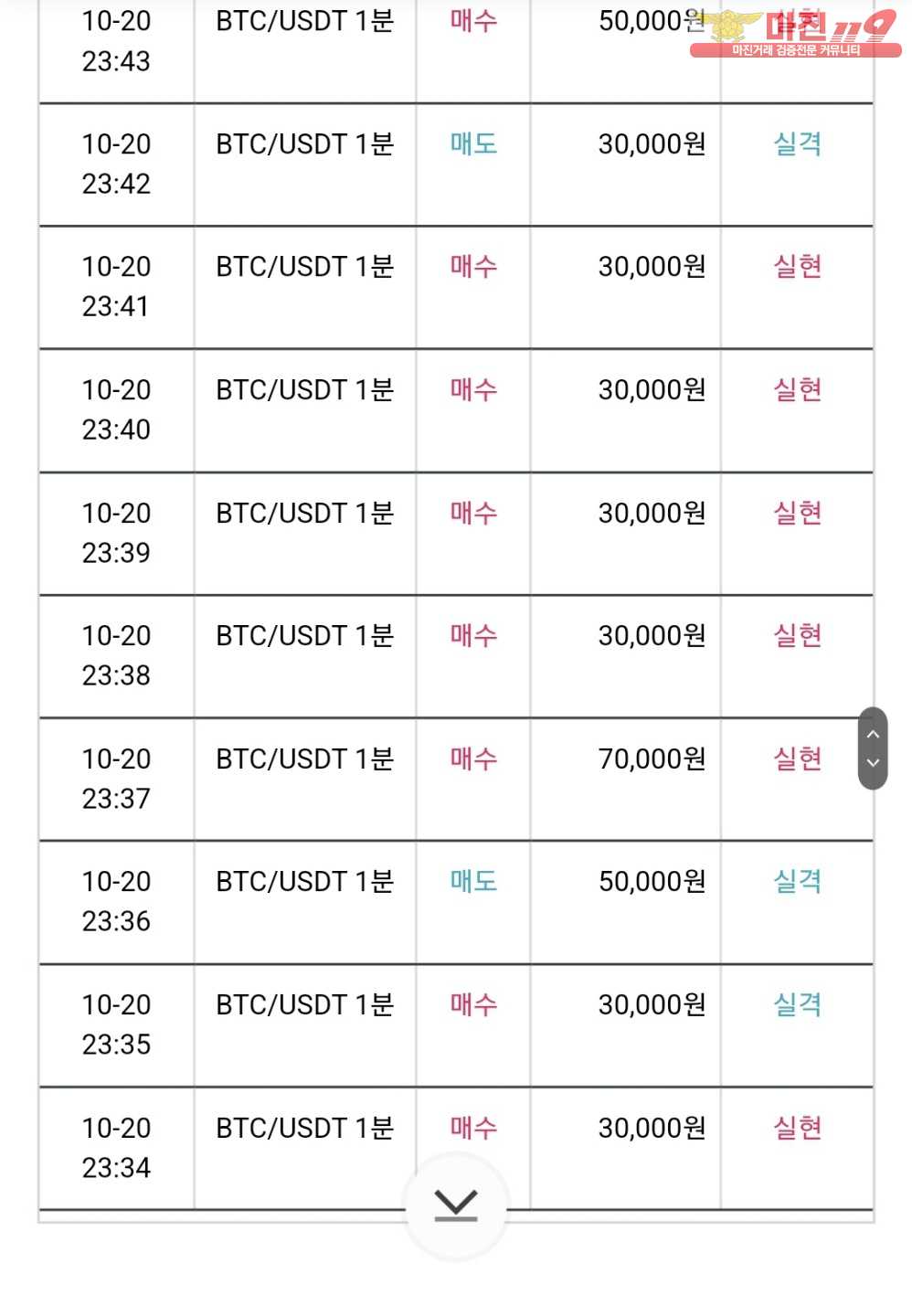
Task: Select the 실격 result in the 23:36 row
Action: [x=797, y=881]
